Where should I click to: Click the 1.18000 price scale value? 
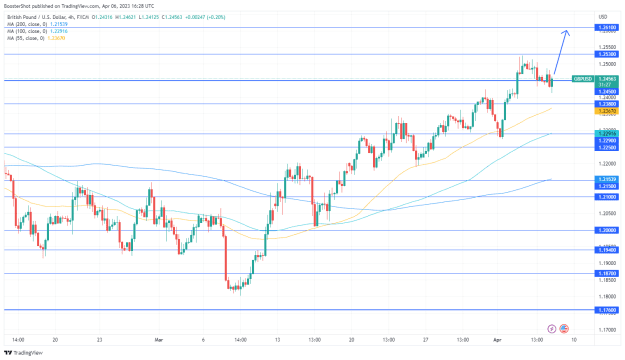607,297
